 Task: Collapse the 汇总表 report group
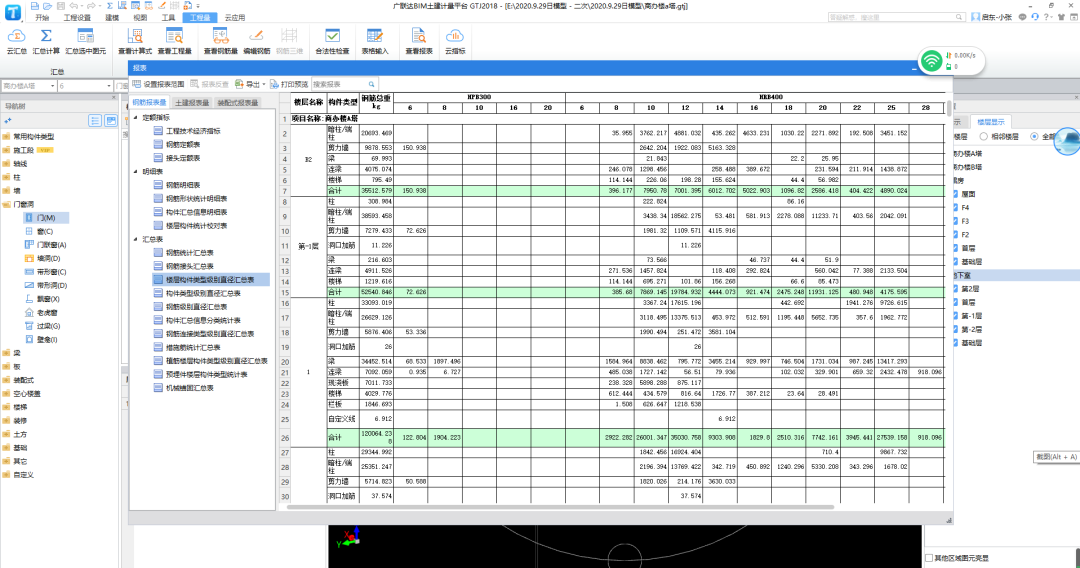[x=136, y=239]
